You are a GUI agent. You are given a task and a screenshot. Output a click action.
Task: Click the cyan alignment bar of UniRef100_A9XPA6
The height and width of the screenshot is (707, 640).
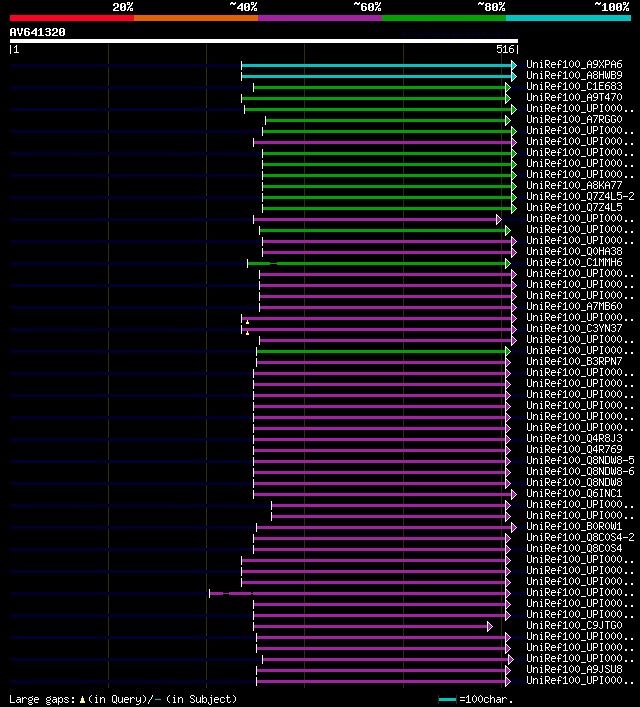tap(377, 65)
